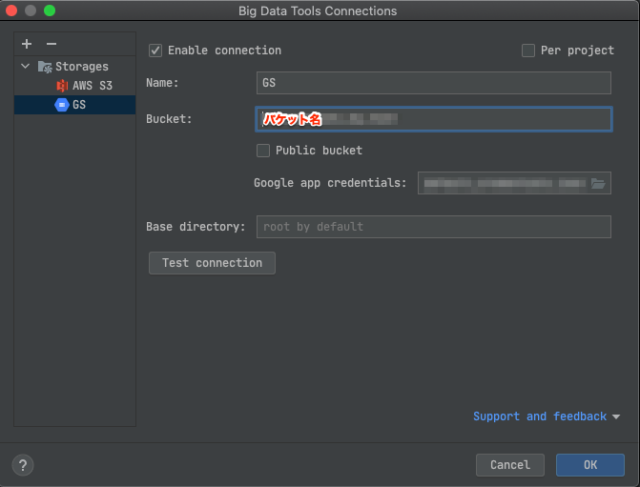Check the Public bucket option
This screenshot has height=487, width=640.
(x=263, y=151)
